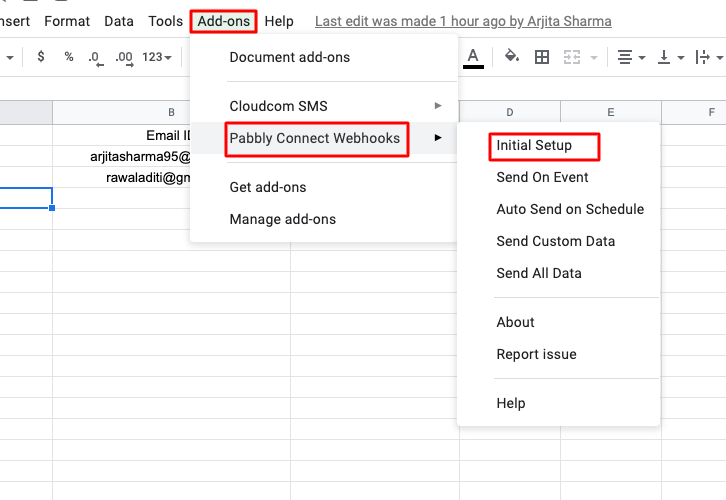Increase decimal places toolbar icon
Viewport: 726px width, 500px height.
(x=124, y=58)
